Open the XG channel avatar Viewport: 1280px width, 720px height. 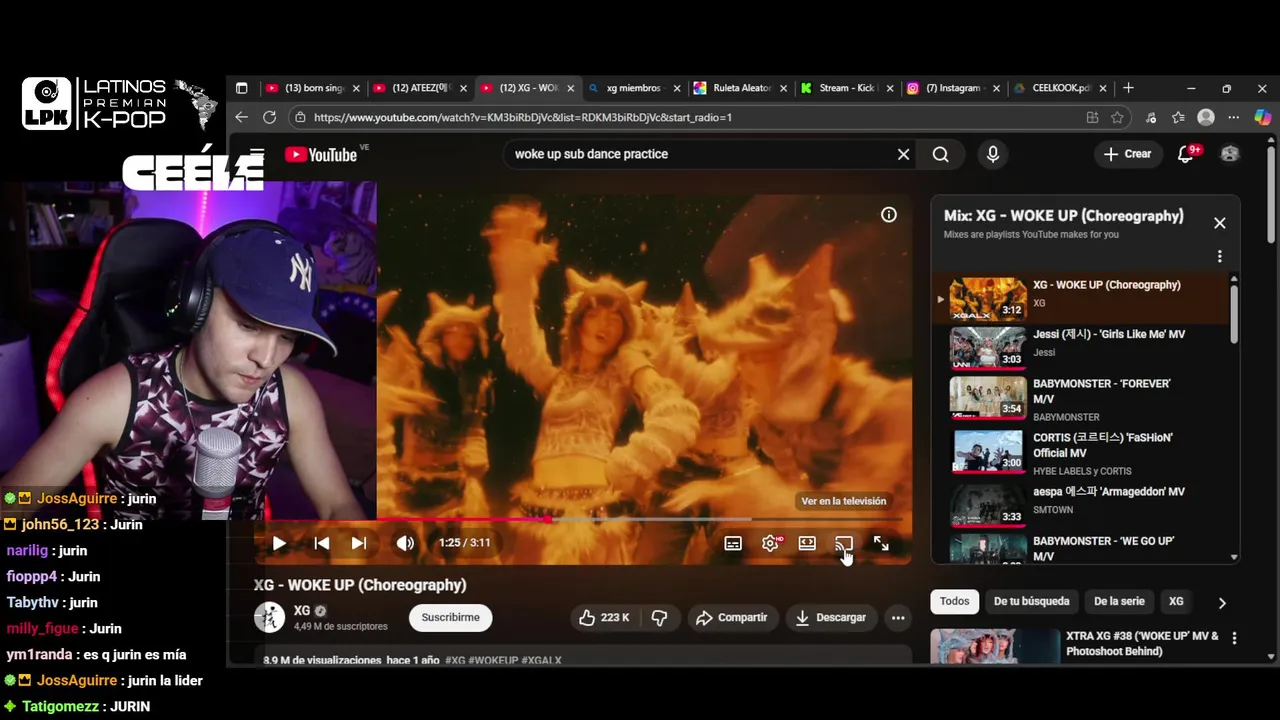[269, 618]
